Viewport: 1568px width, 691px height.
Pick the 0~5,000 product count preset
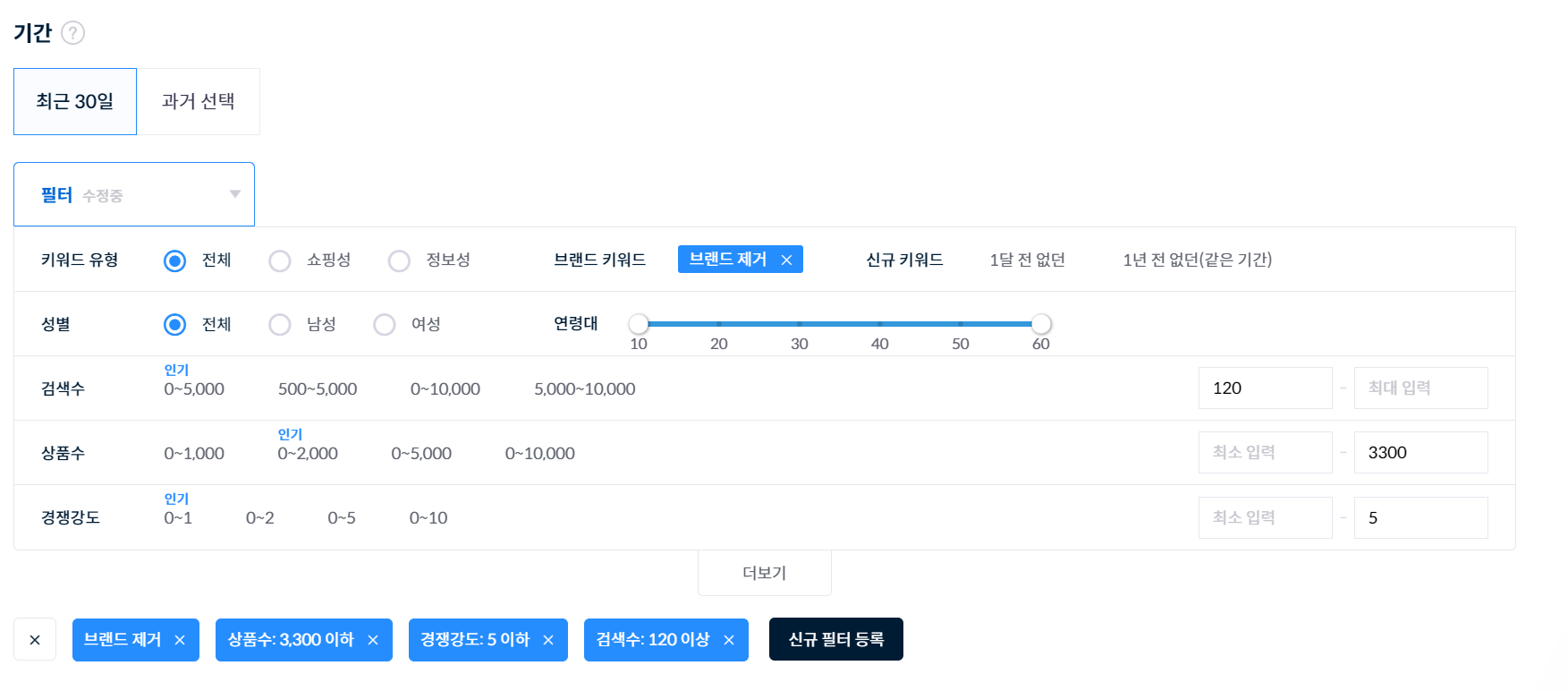pyautogui.click(x=421, y=453)
